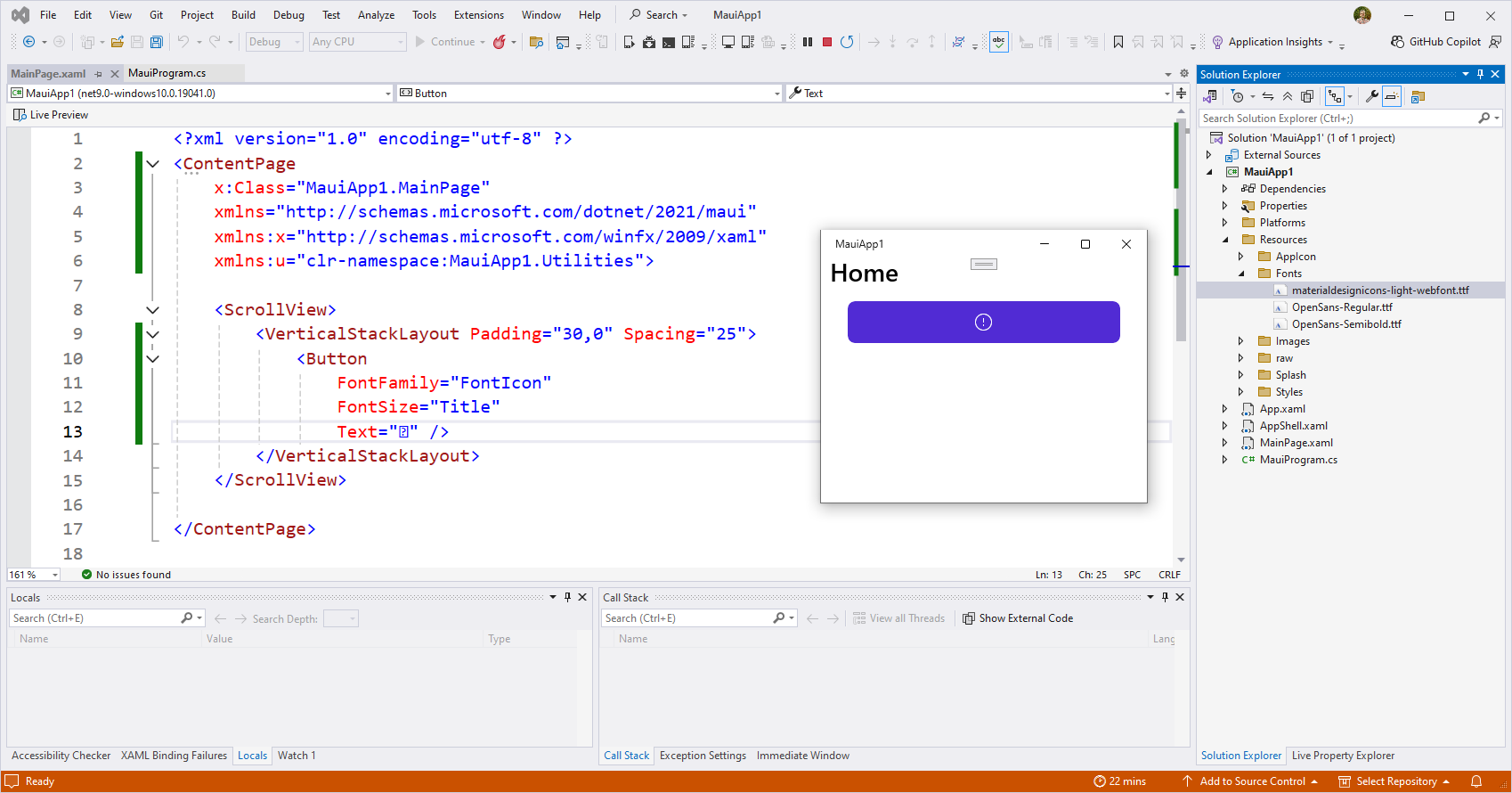The height and width of the screenshot is (793, 1512).
Task: Click the Navigate Backward arrow icon
Action: [28, 42]
